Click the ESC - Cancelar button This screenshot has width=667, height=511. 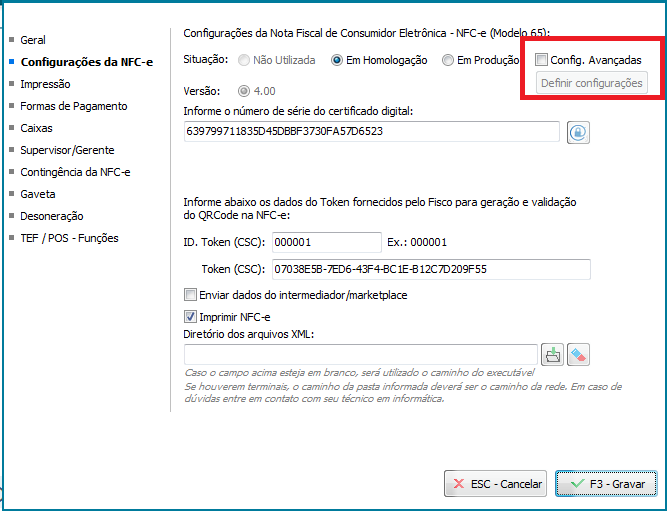tap(497, 484)
